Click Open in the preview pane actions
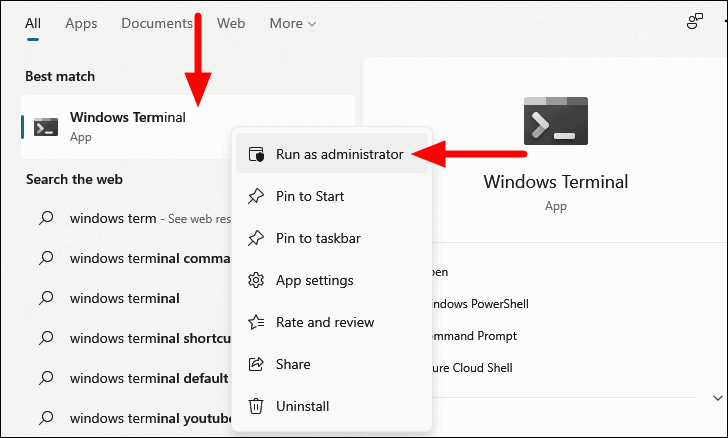Image resolution: width=728 pixels, height=438 pixels. [x=440, y=272]
